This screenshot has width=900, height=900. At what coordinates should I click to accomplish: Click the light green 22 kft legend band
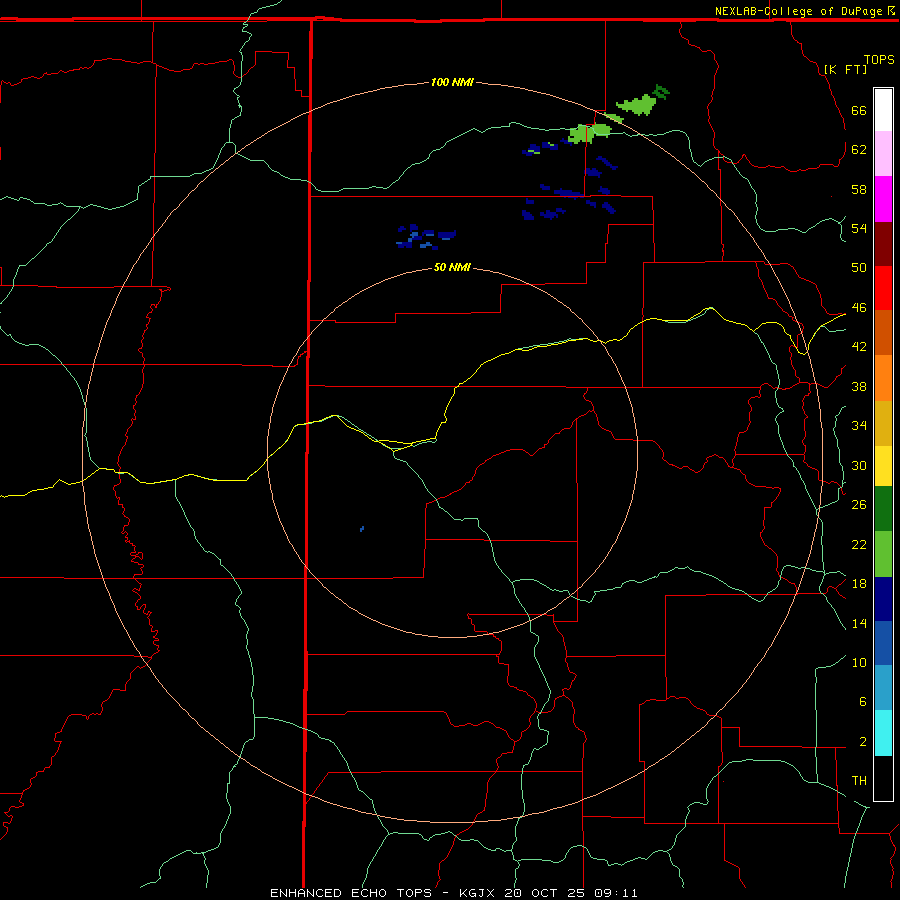[883, 554]
